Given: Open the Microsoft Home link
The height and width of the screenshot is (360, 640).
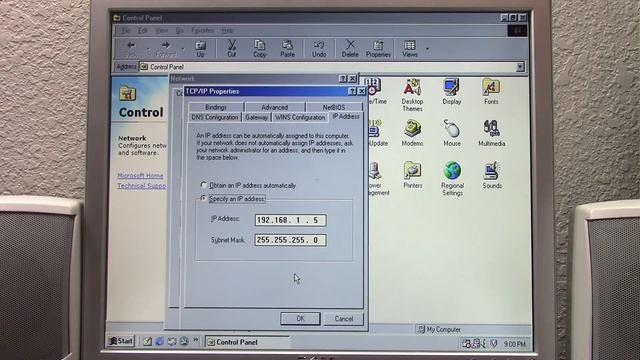Looking at the screenshot, I should click(140, 176).
